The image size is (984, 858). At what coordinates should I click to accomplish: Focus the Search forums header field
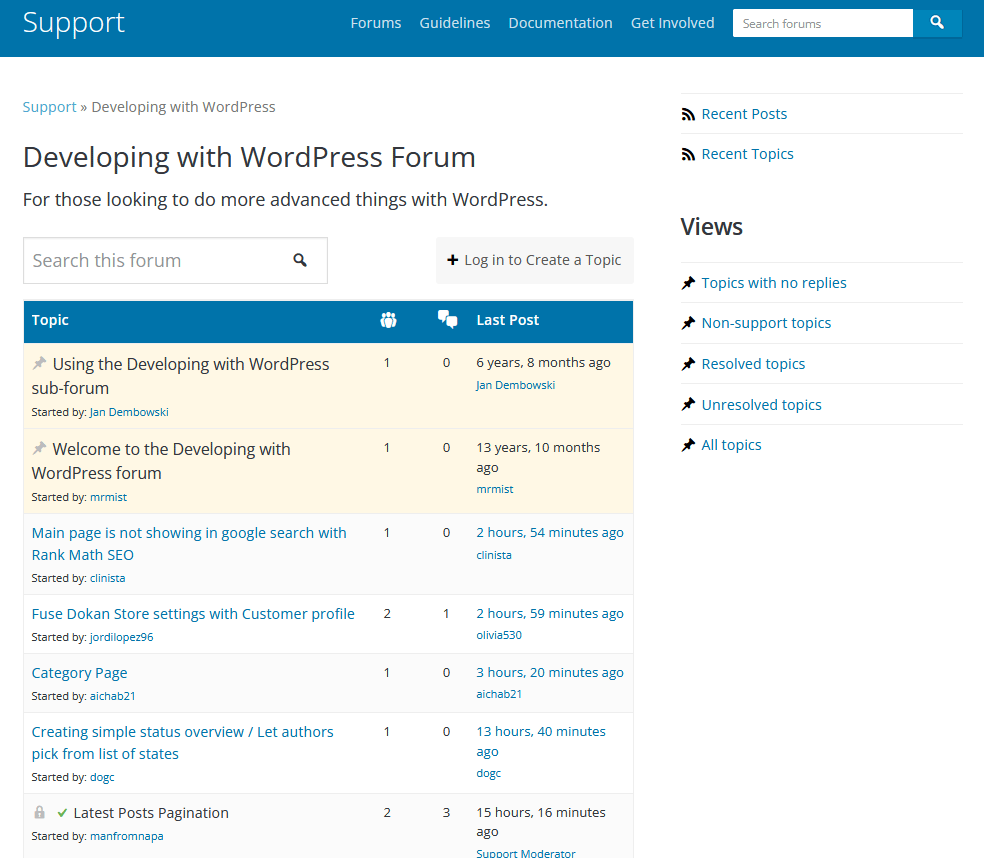[x=823, y=23]
